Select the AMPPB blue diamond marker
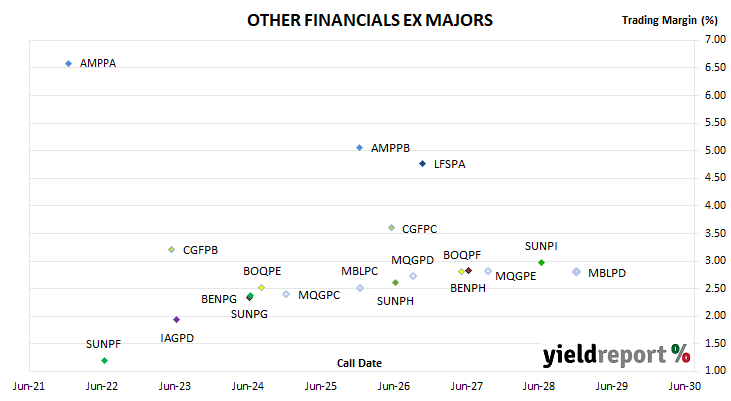Screen dimensions: 731x401 click(x=359, y=148)
